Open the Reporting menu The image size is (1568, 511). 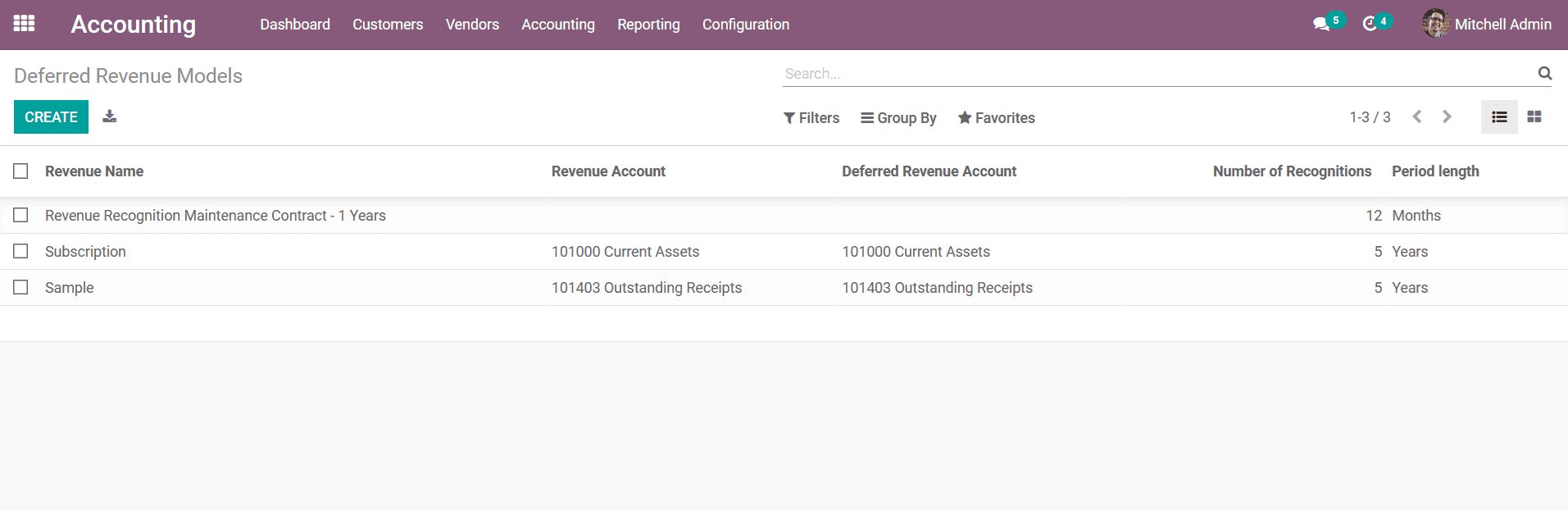(648, 25)
